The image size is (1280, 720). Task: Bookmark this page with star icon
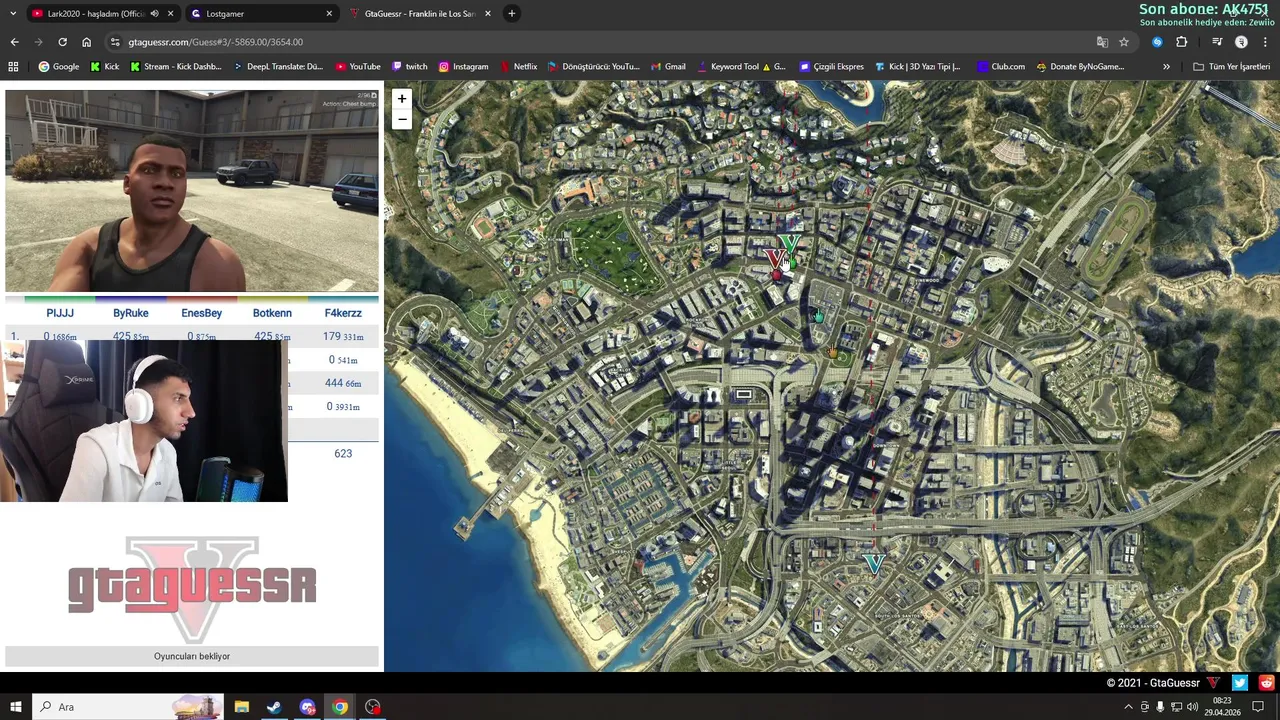click(1124, 42)
